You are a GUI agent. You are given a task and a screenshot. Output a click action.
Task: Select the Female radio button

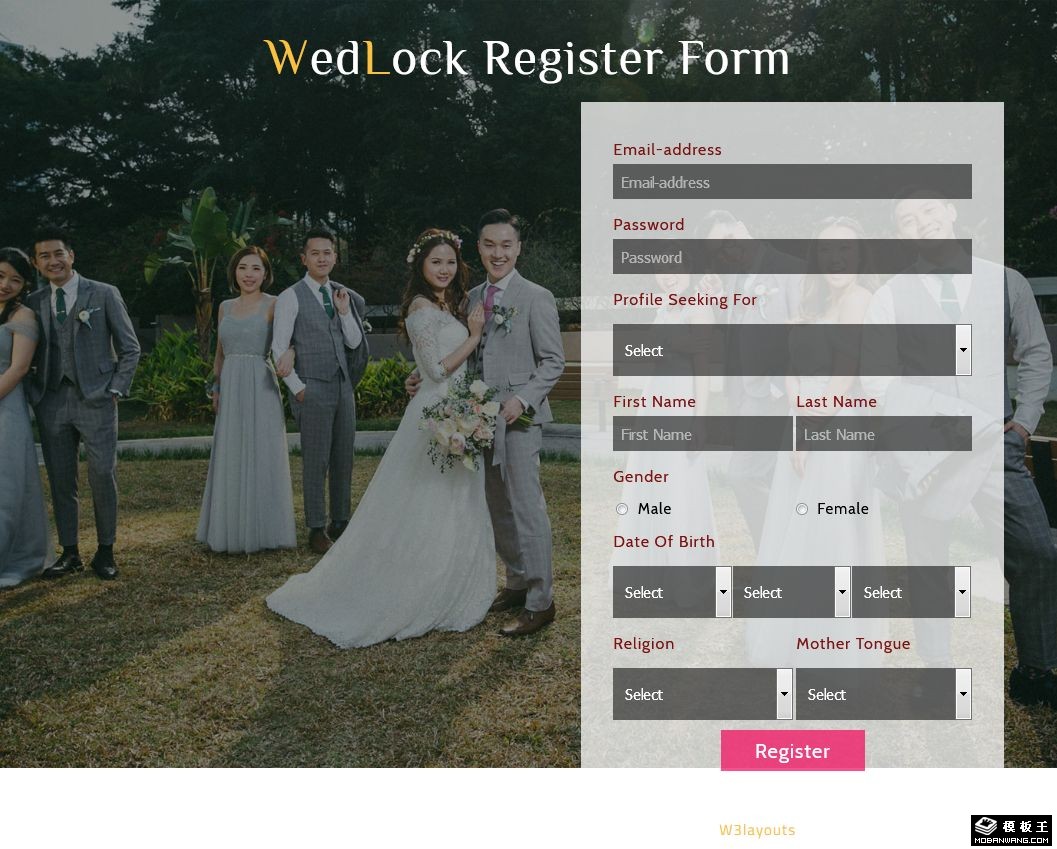pos(802,509)
